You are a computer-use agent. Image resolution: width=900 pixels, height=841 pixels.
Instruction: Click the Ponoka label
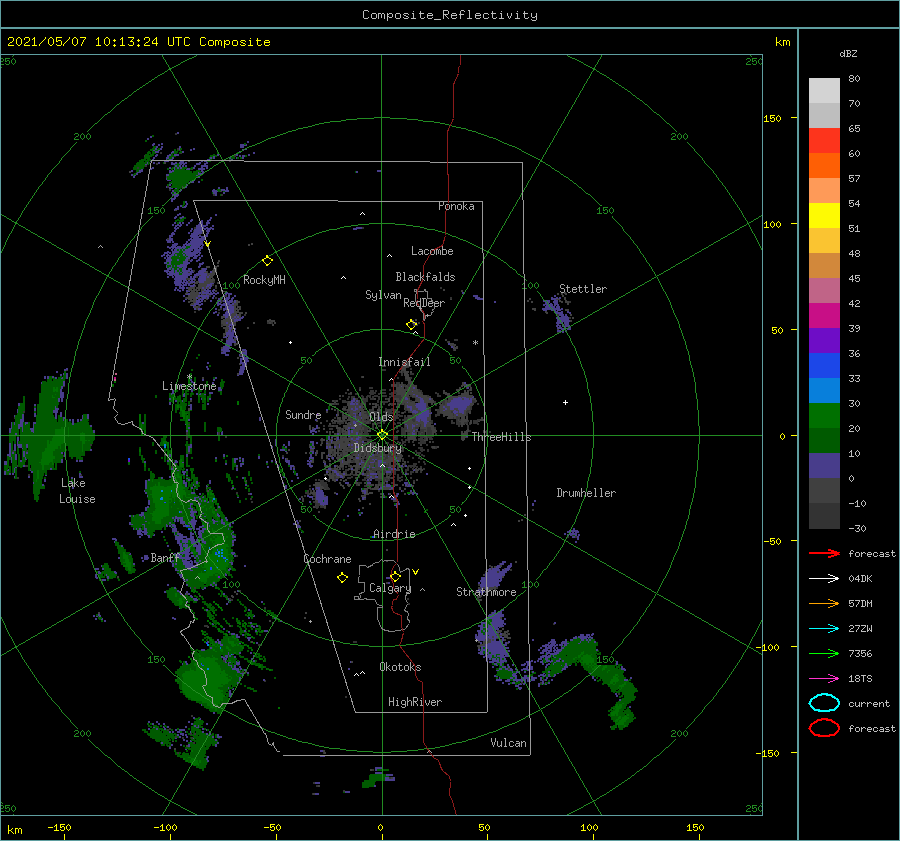[x=456, y=206]
